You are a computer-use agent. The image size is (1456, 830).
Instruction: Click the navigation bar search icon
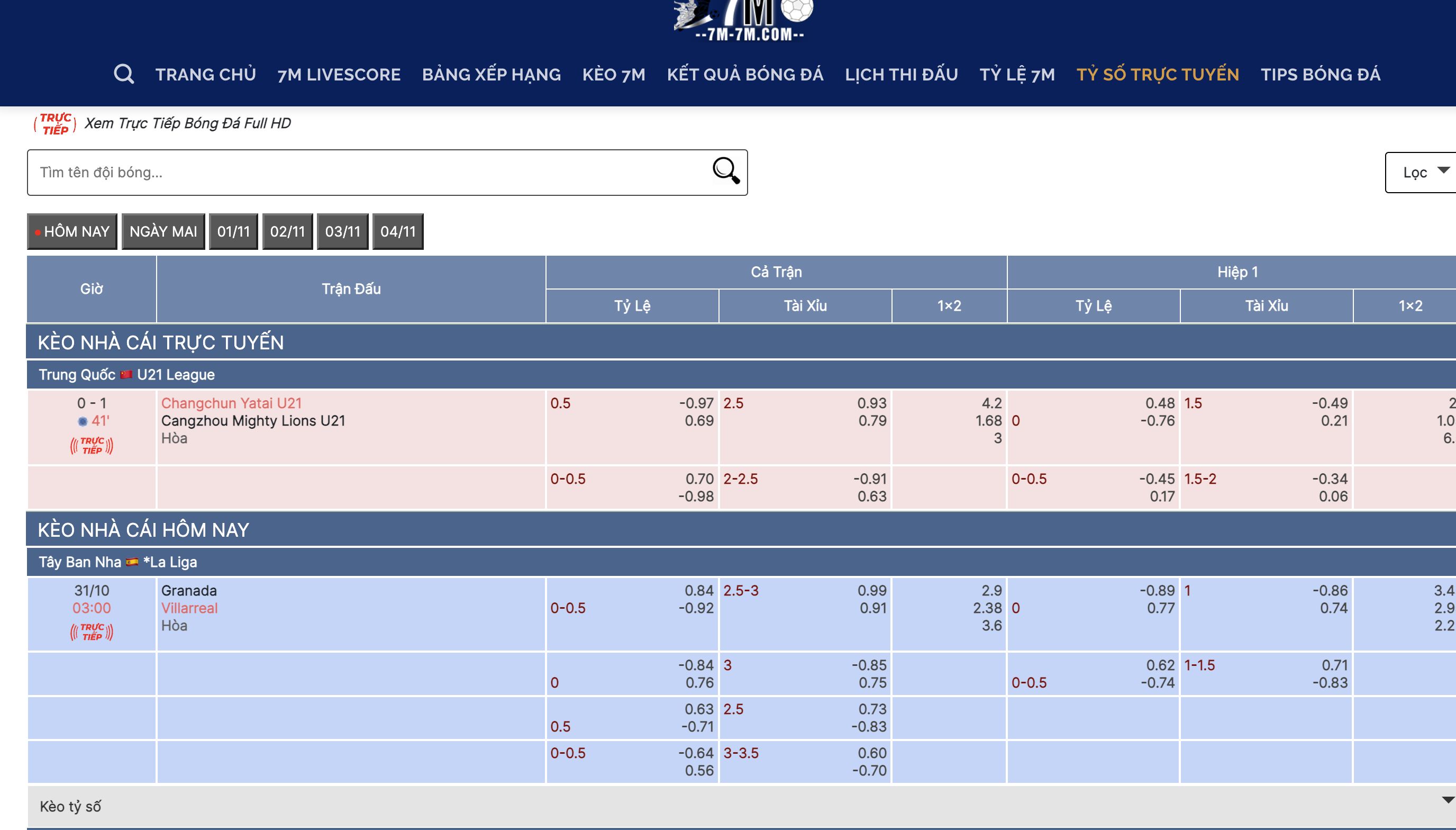tap(124, 74)
